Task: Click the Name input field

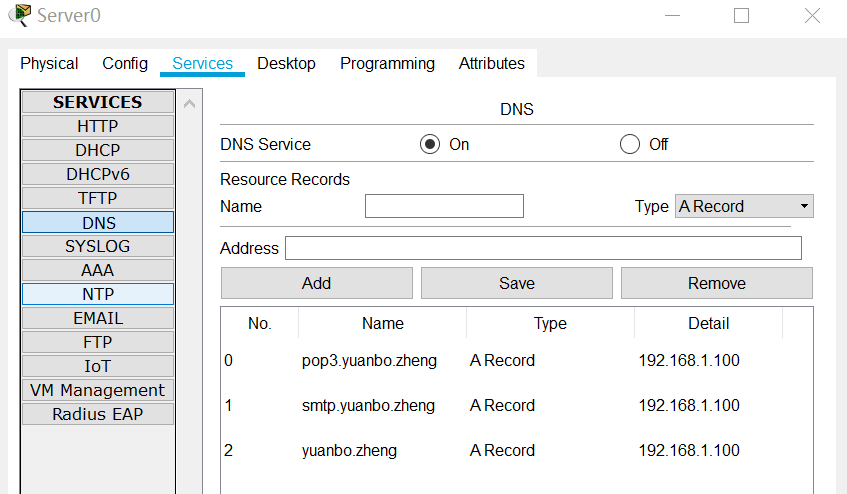Action: (x=444, y=206)
